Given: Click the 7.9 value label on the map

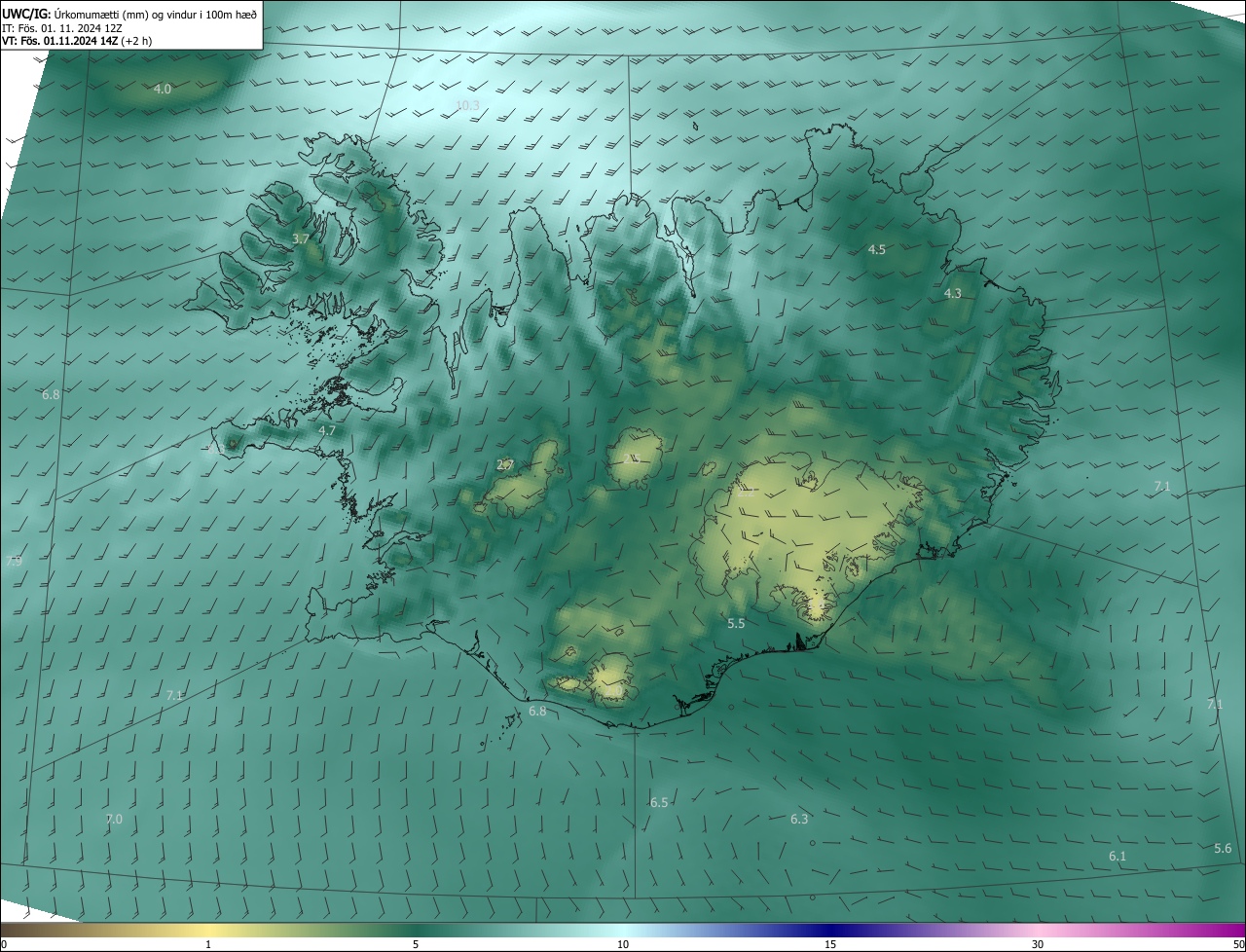Looking at the screenshot, I should tap(14, 562).
